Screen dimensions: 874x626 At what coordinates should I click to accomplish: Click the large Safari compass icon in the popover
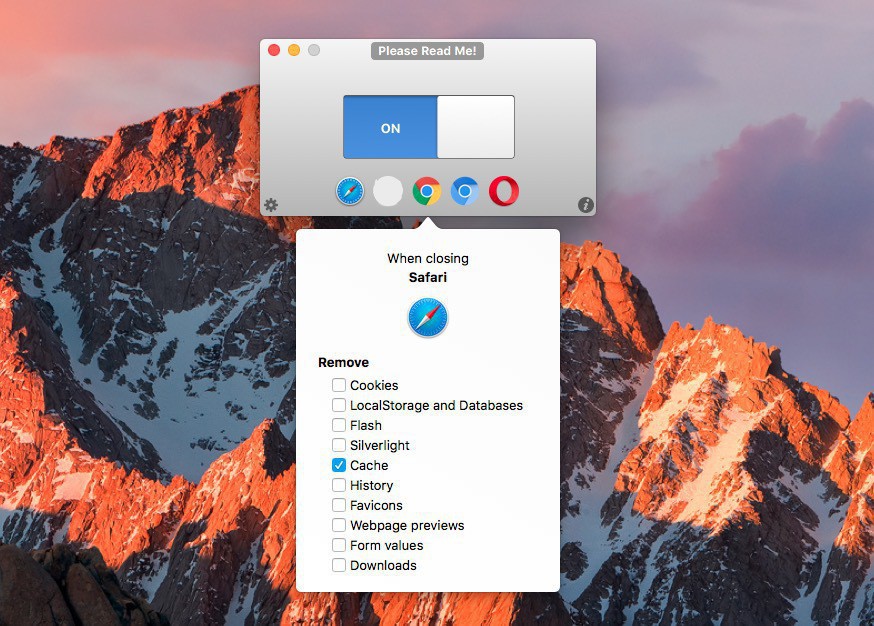coord(428,319)
